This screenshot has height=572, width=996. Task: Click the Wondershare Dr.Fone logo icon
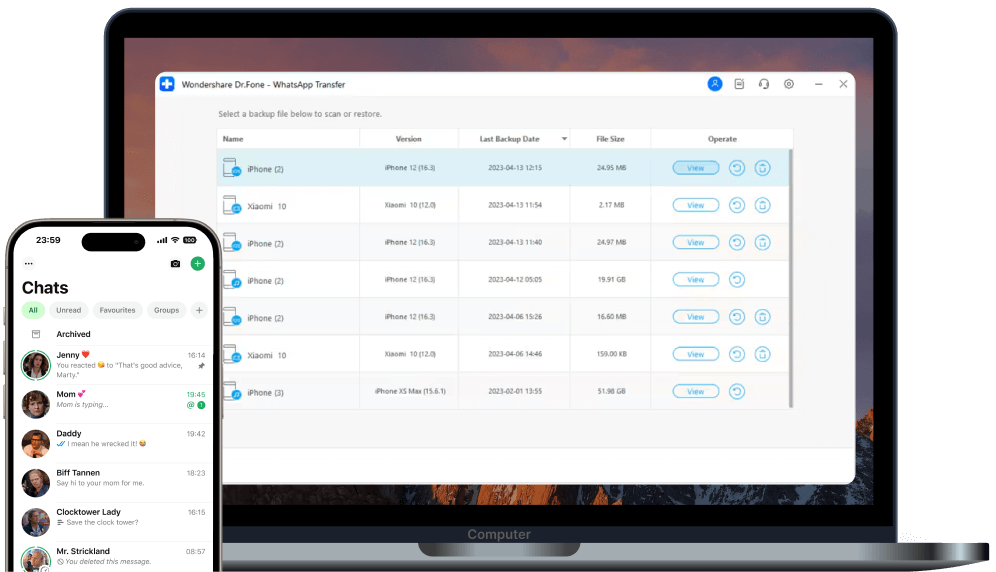[167, 84]
